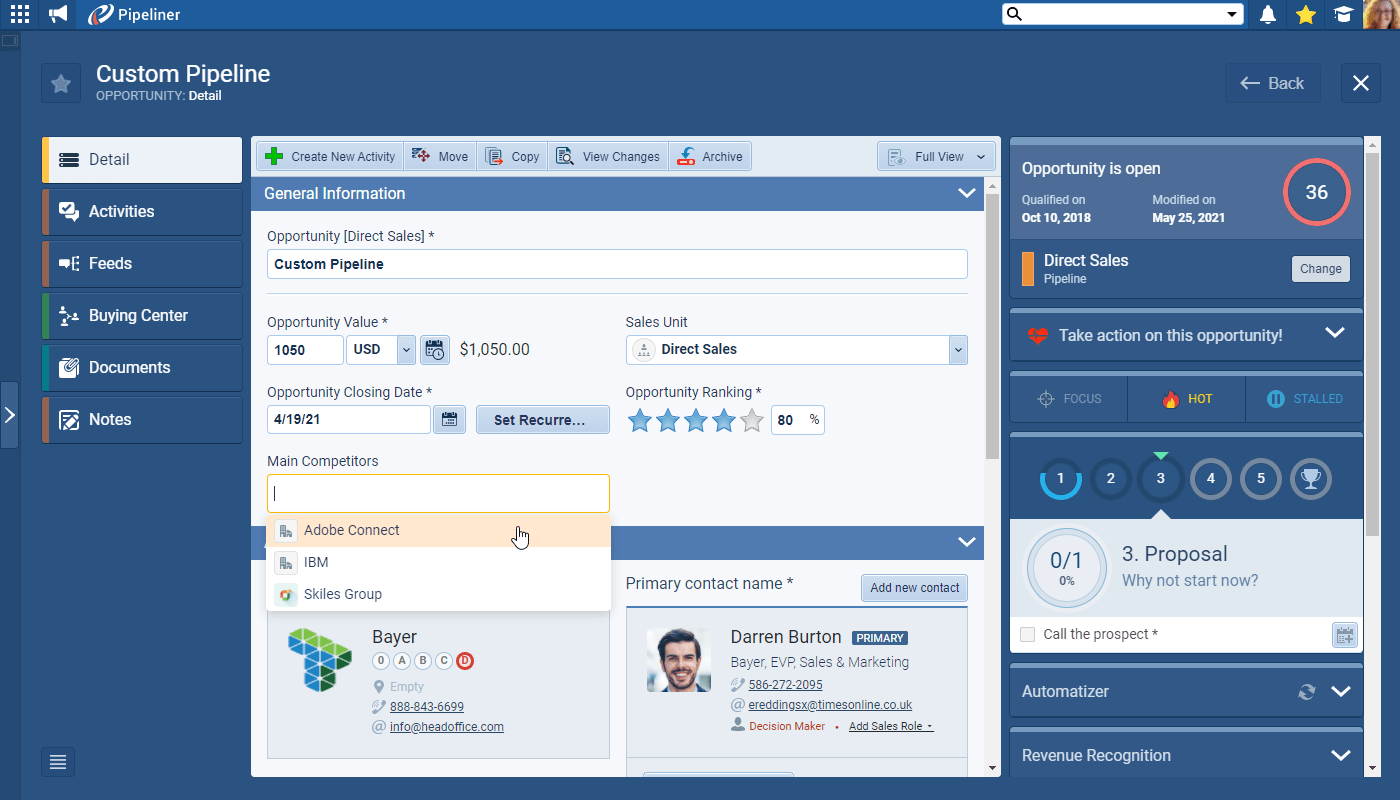
Task: Click the Change pipeline button
Action: [1320, 268]
